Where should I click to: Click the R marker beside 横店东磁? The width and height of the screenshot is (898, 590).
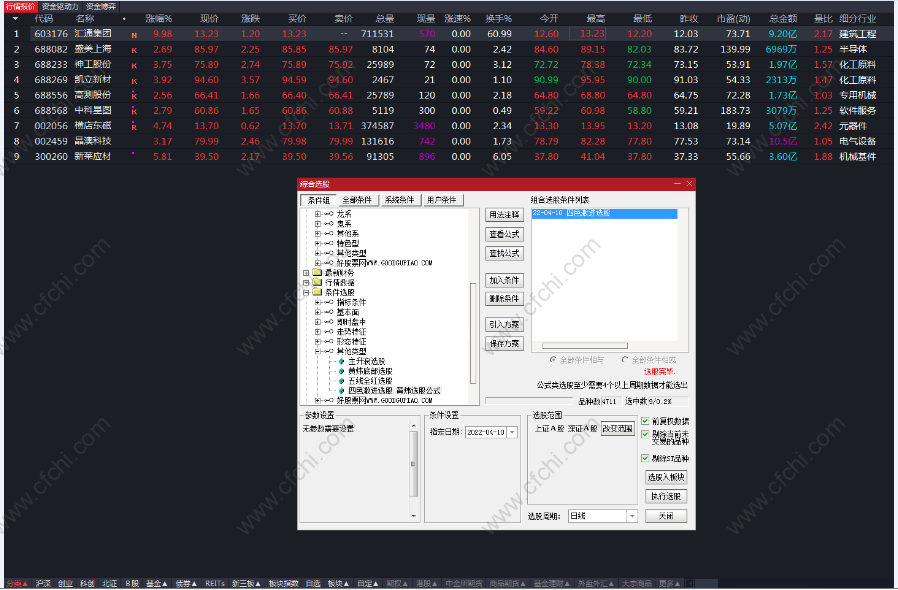(134, 127)
